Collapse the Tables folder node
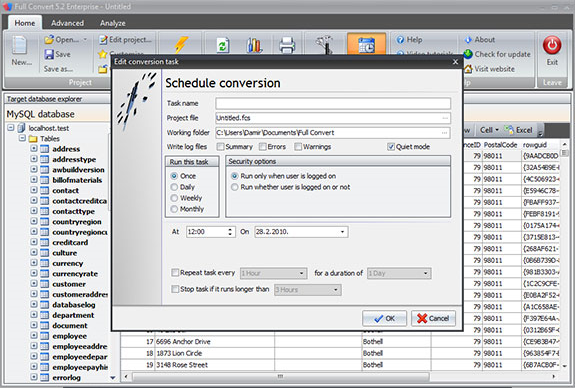 [x=22, y=139]
